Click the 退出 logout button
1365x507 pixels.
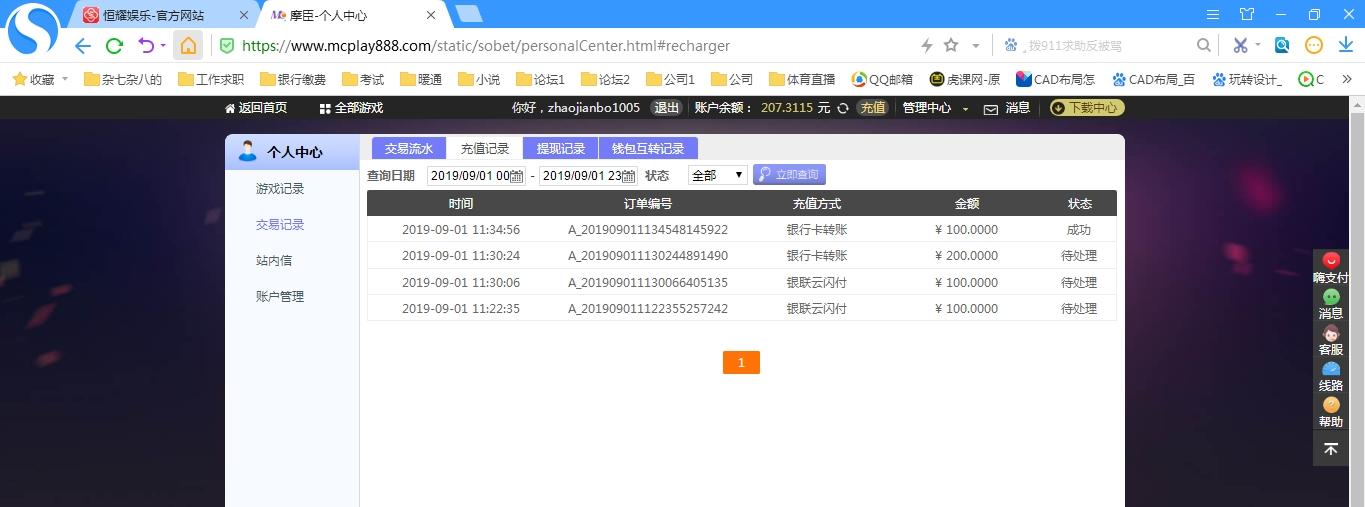point(666,108)
